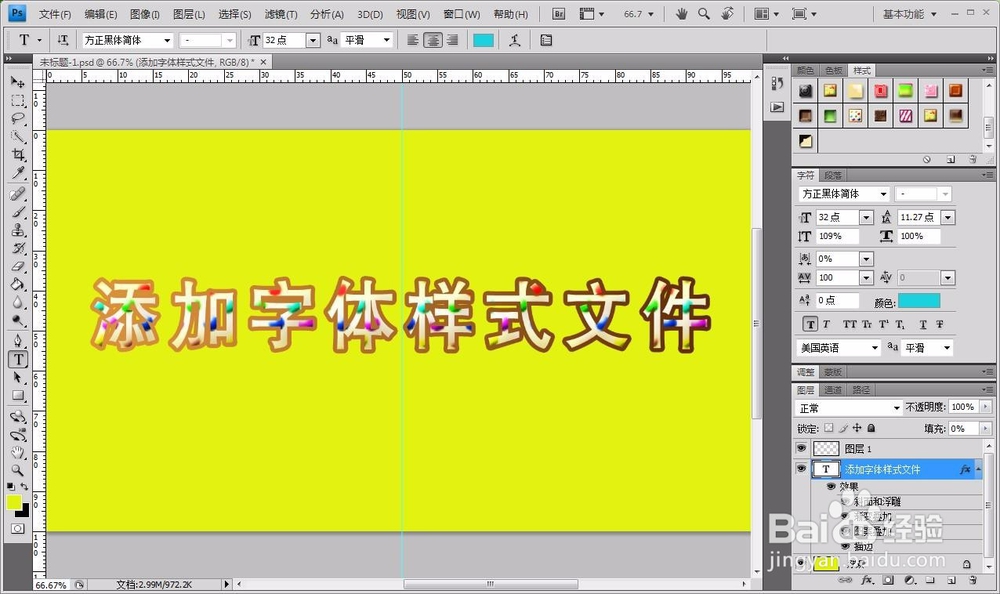Select the Paint Bucket tool
This screenshot has height=594, width=1000.
point(18,284)
